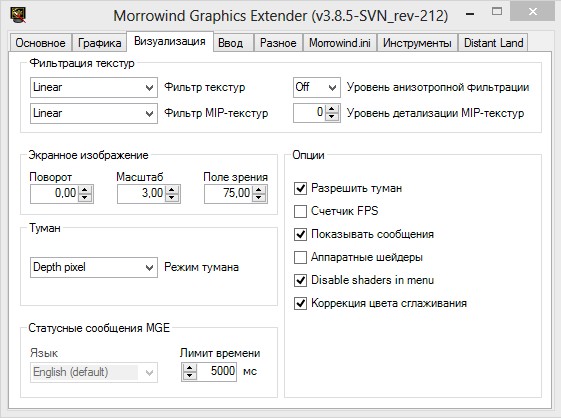
Task: Uncheck Коррекция цвета сглаживания
Action: pos(300,303)
